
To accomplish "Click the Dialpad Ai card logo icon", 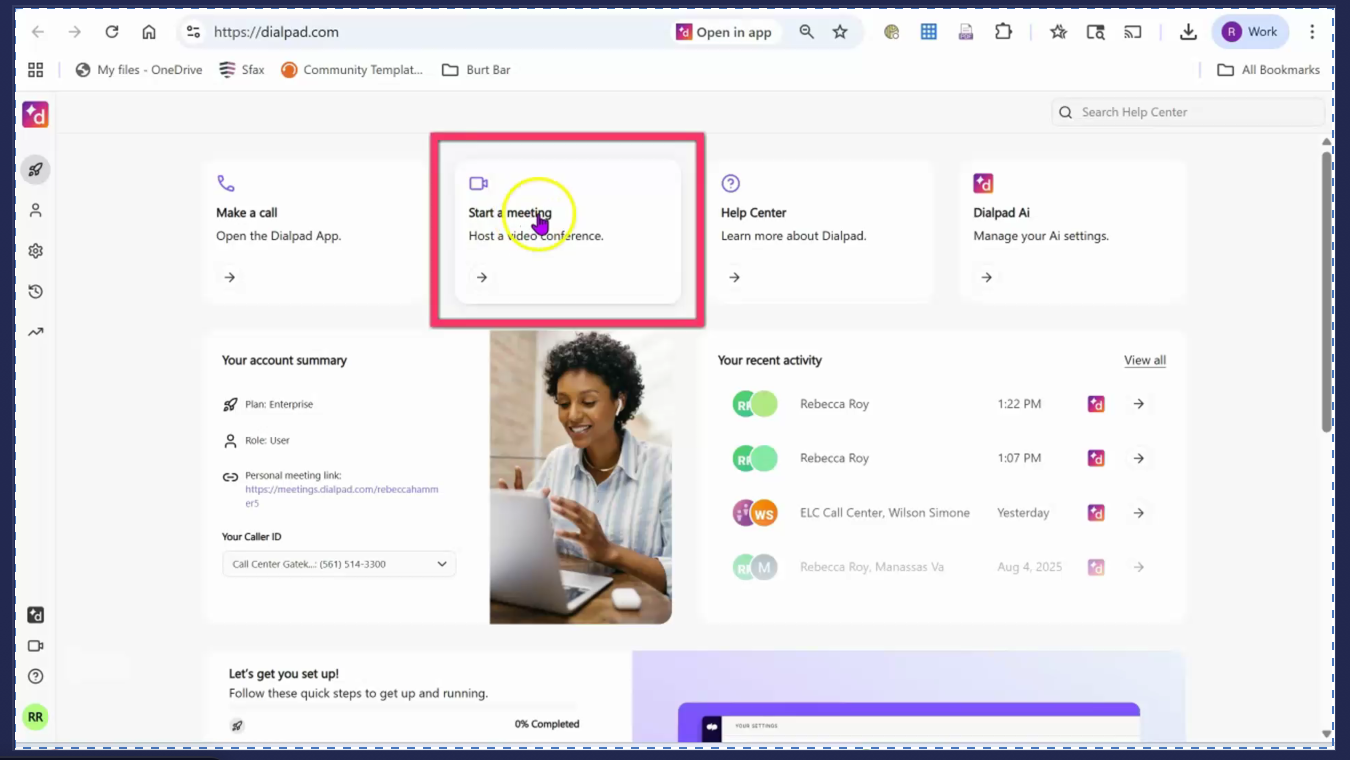I will pyautogui.click(x=983, y=183).
